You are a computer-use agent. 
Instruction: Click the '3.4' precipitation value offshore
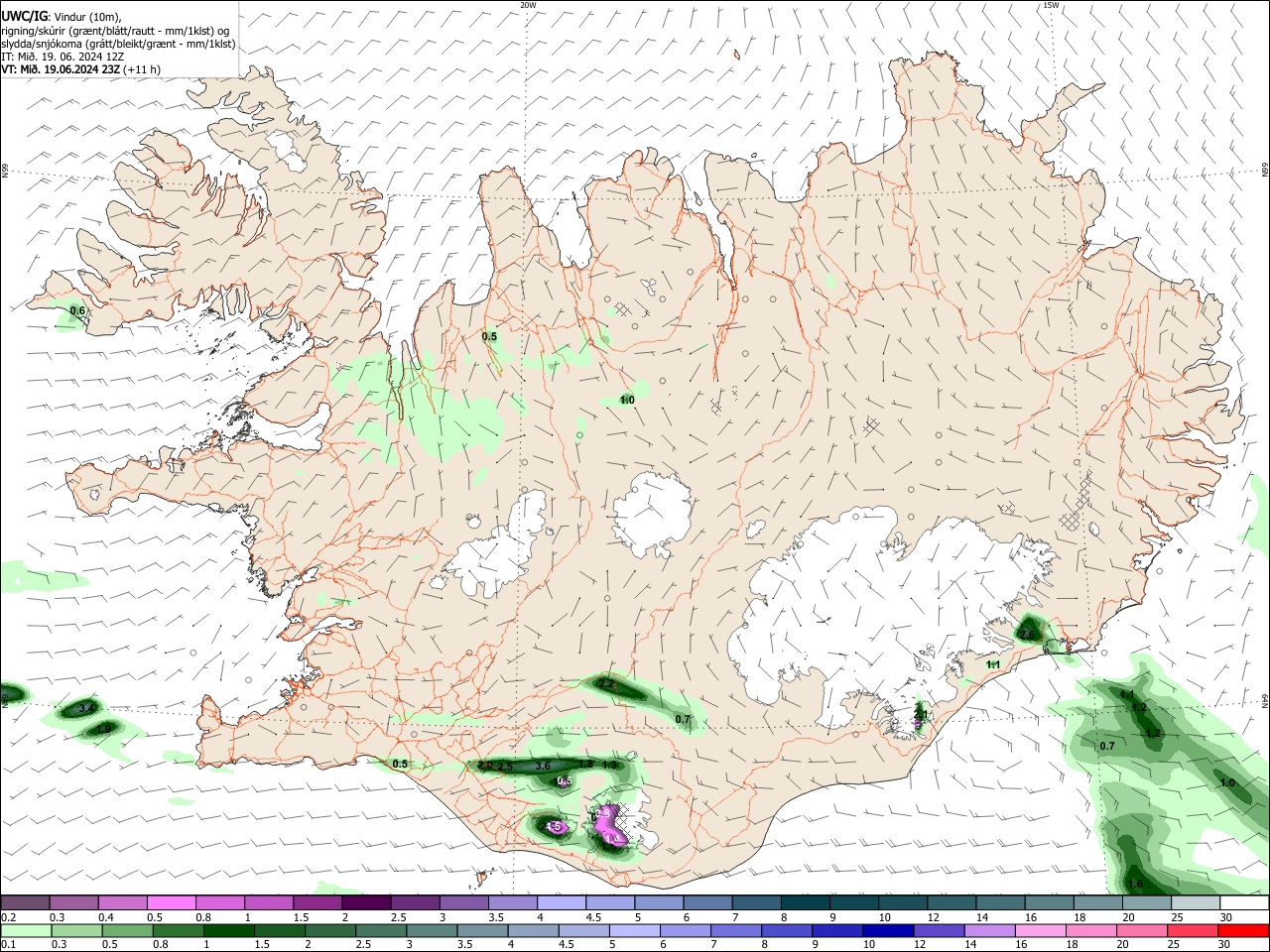(x=86, y=708)
